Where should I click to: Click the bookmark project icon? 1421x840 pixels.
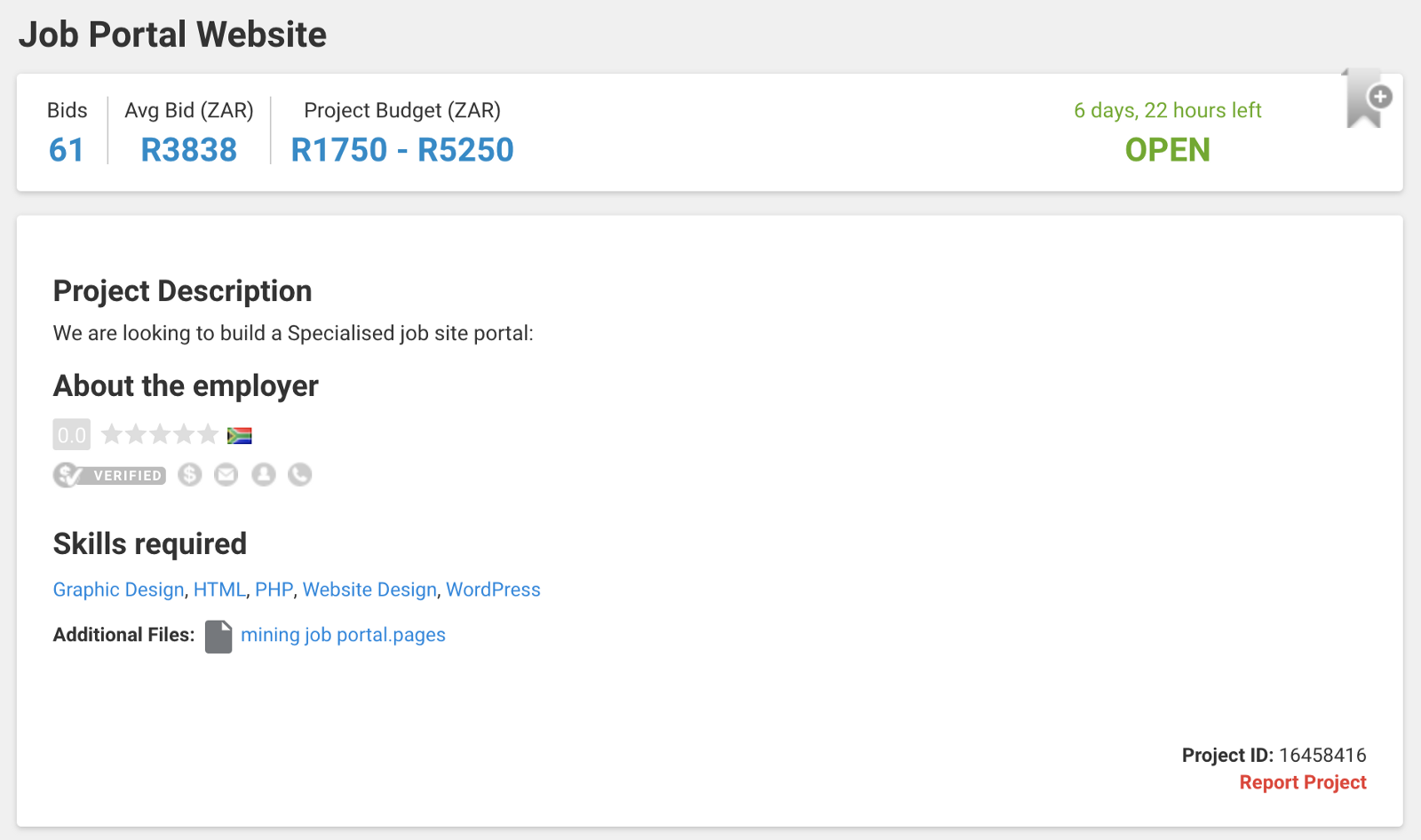tap(1366, 99)
